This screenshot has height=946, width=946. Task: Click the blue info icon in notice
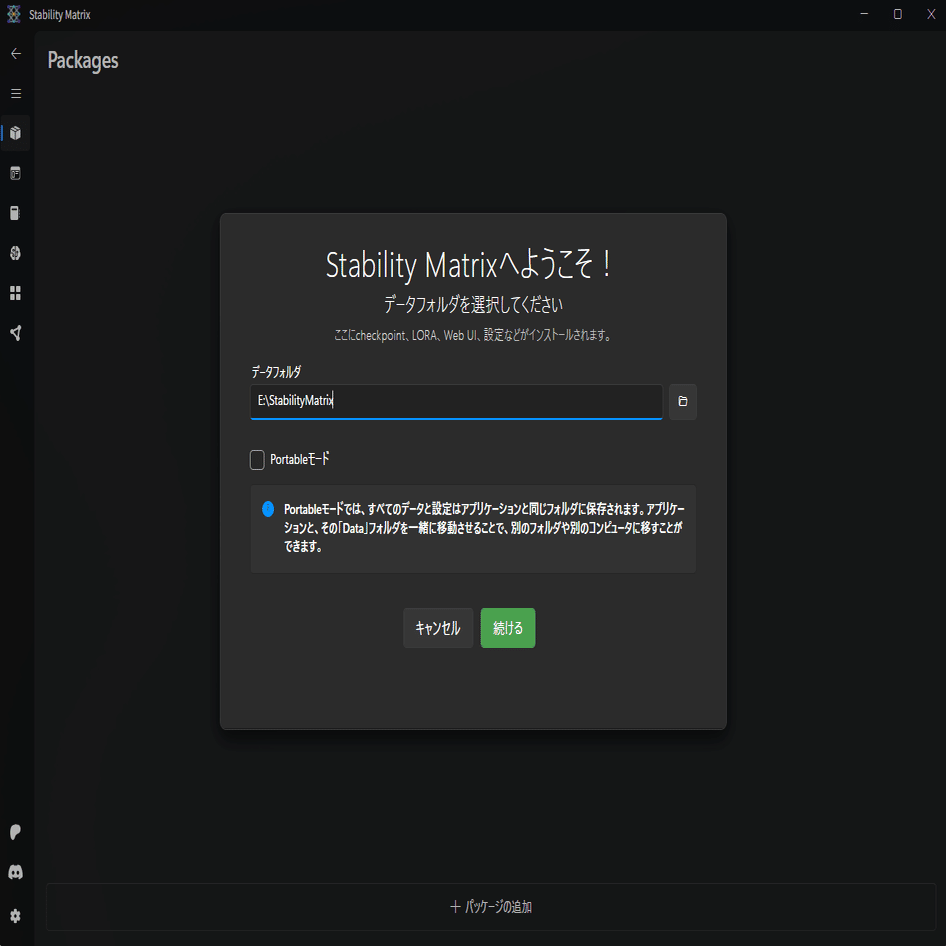point(268,509)
